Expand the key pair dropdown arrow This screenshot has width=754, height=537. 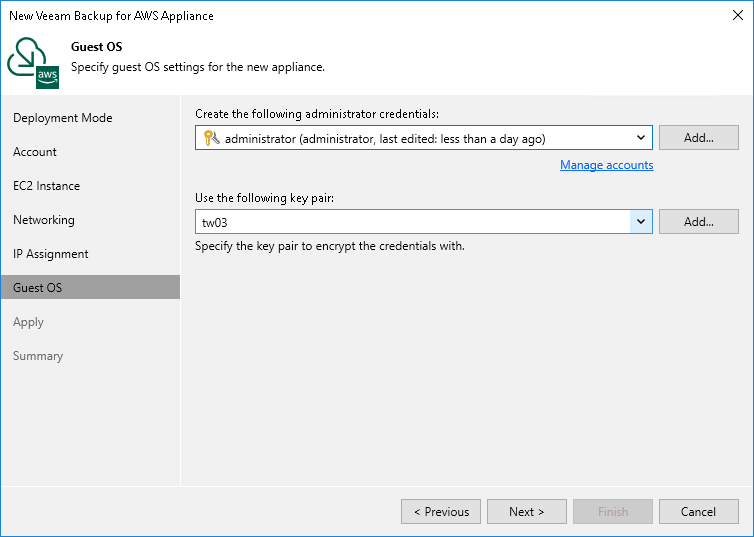click(641, 222)
